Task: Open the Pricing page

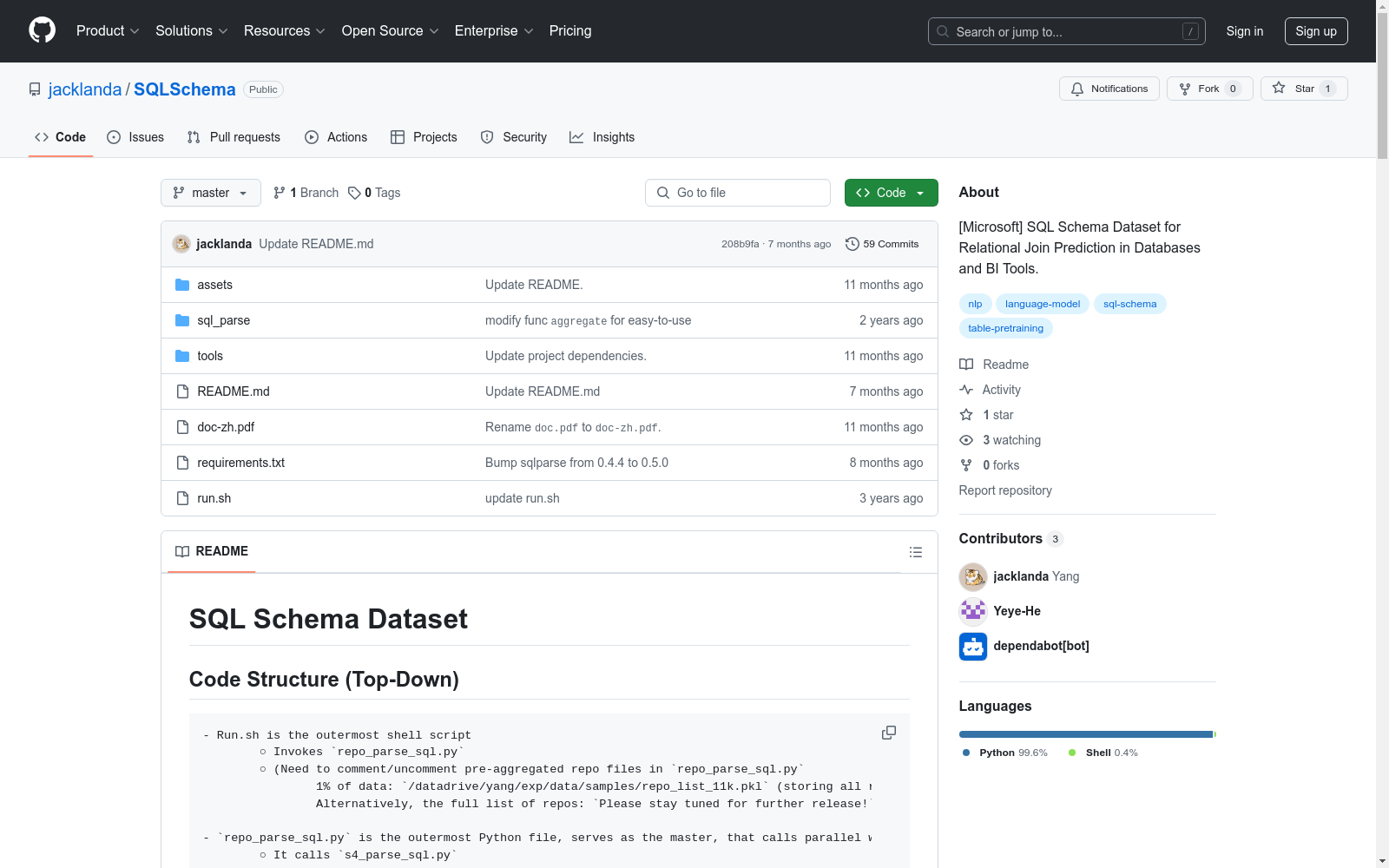Action: (x=570, y=31)
